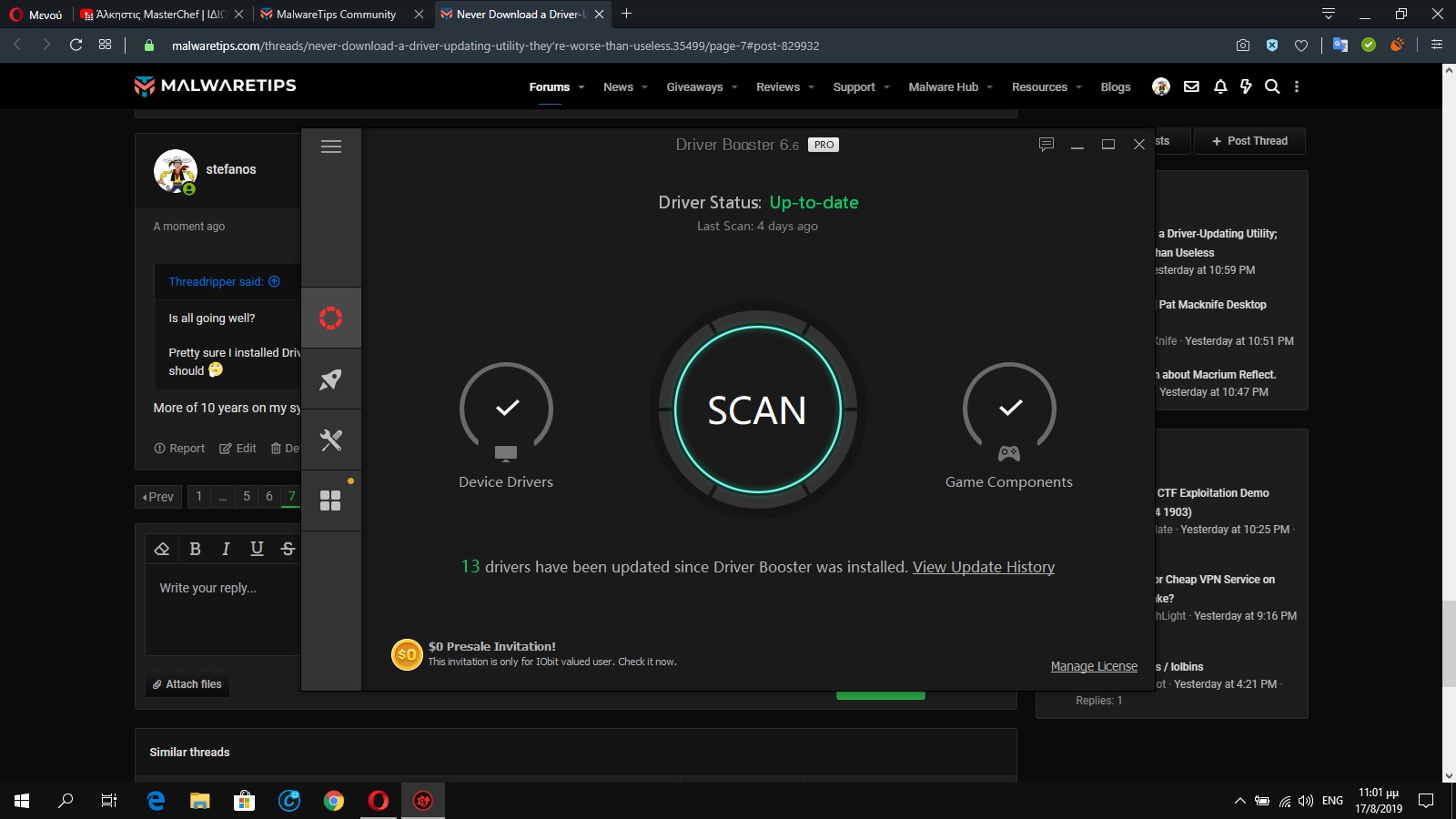The image size is (1456, 819).
Task: Click the Post Thread button
Action: pos(1249,141)
